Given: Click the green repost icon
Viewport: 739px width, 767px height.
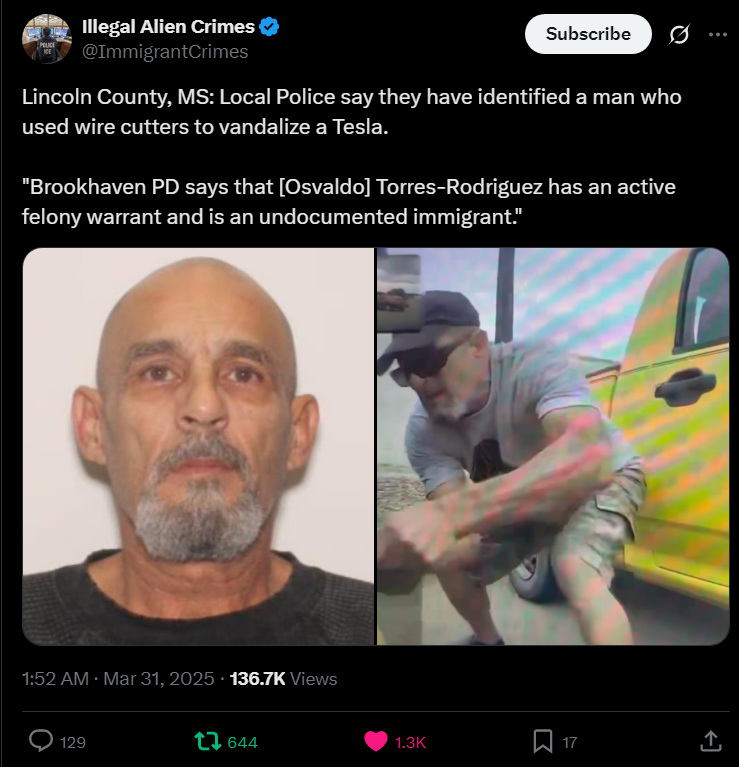Looking at the screenshot, I should point(209,741).
